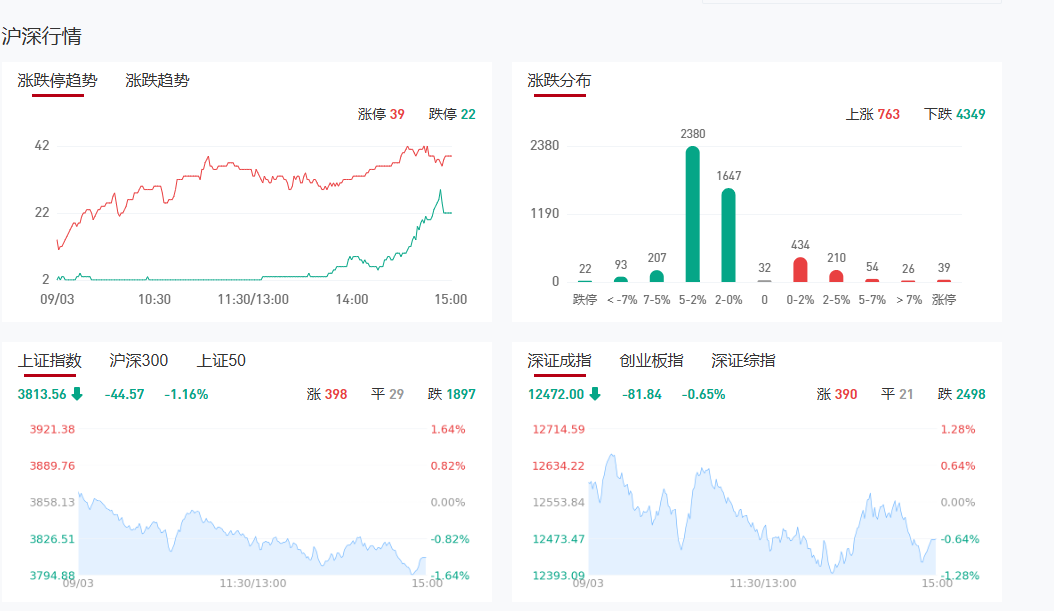Click the 涨跌分布 panel heading
Screen dimensions: 1054x611
[559, 81]
